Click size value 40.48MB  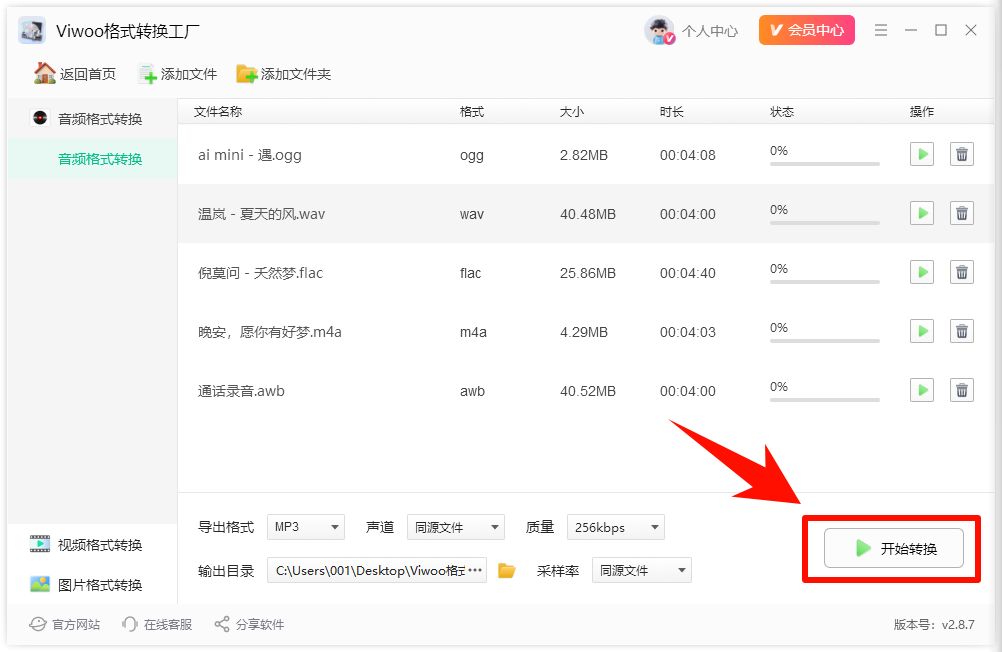(588, 214)
